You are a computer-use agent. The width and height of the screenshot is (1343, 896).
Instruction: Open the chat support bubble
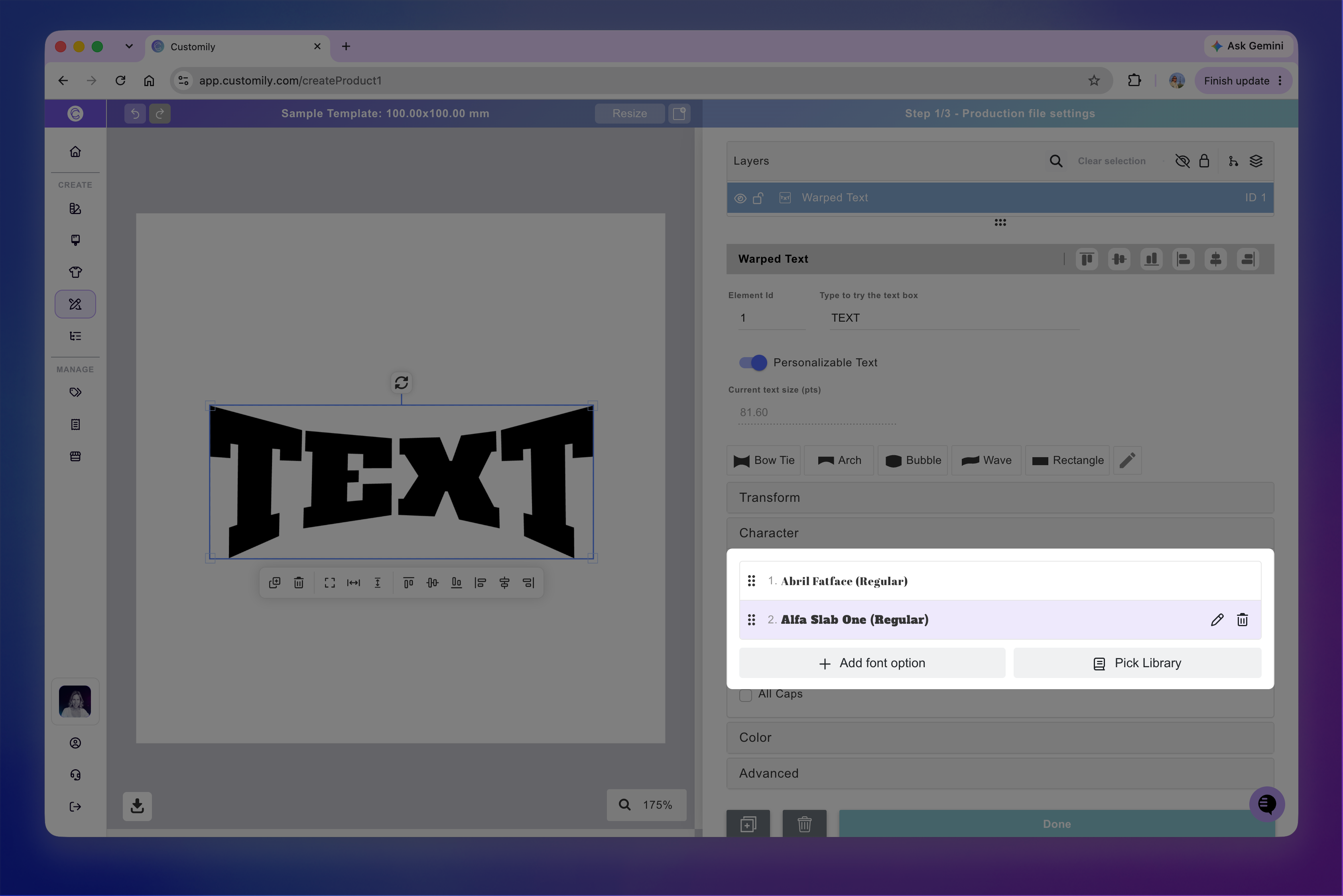coord(1267,804)
